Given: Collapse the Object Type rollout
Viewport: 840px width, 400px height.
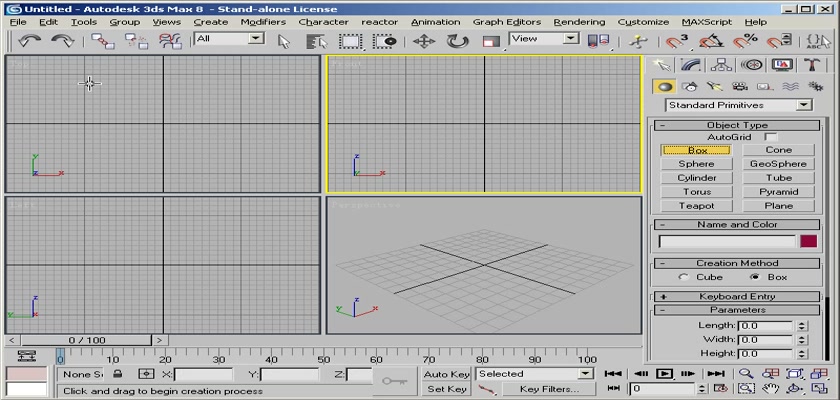Looking at the screenshot, I should (737, 125).
